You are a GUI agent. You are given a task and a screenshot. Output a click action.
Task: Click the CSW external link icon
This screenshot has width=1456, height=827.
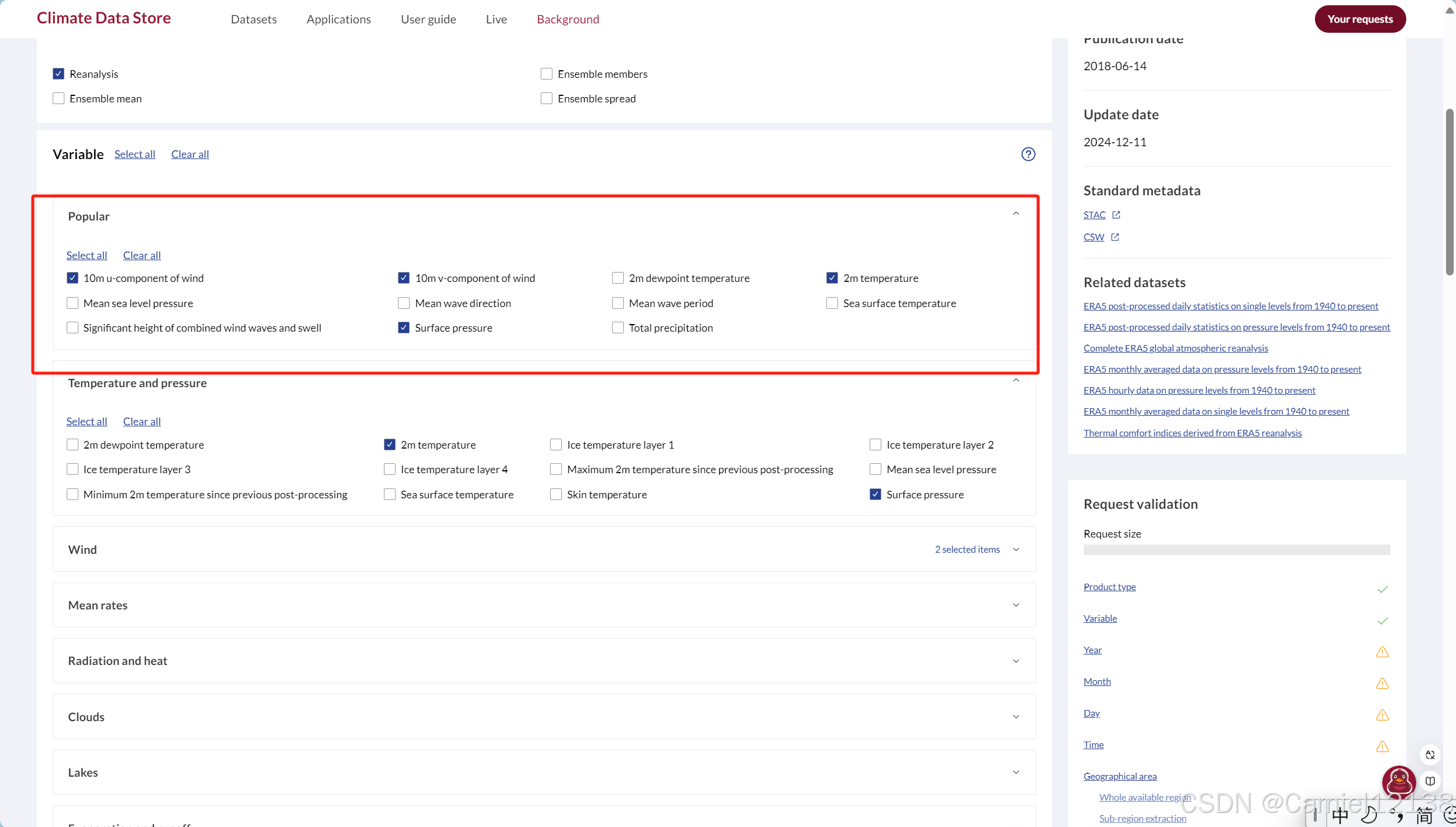coord(1115,237)
